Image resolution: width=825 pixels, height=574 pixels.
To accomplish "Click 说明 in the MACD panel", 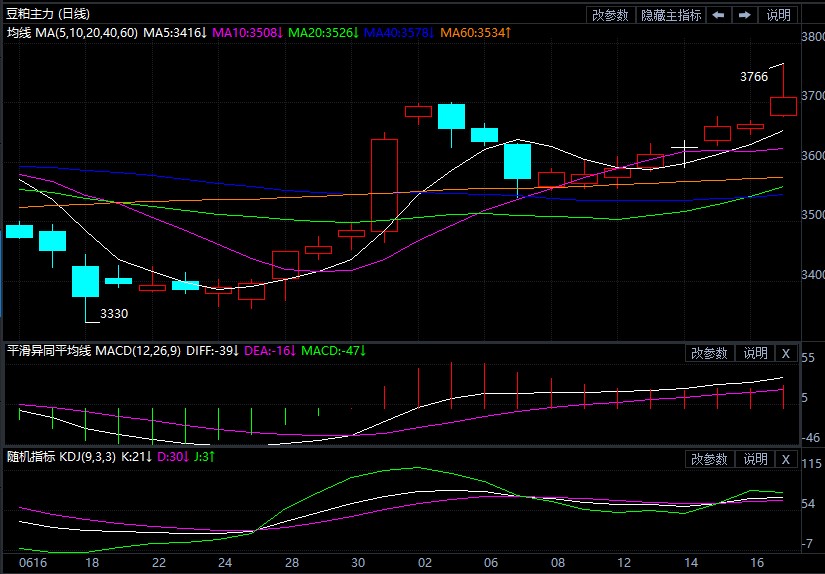I will pyautogui.click(x=754, y=353).
